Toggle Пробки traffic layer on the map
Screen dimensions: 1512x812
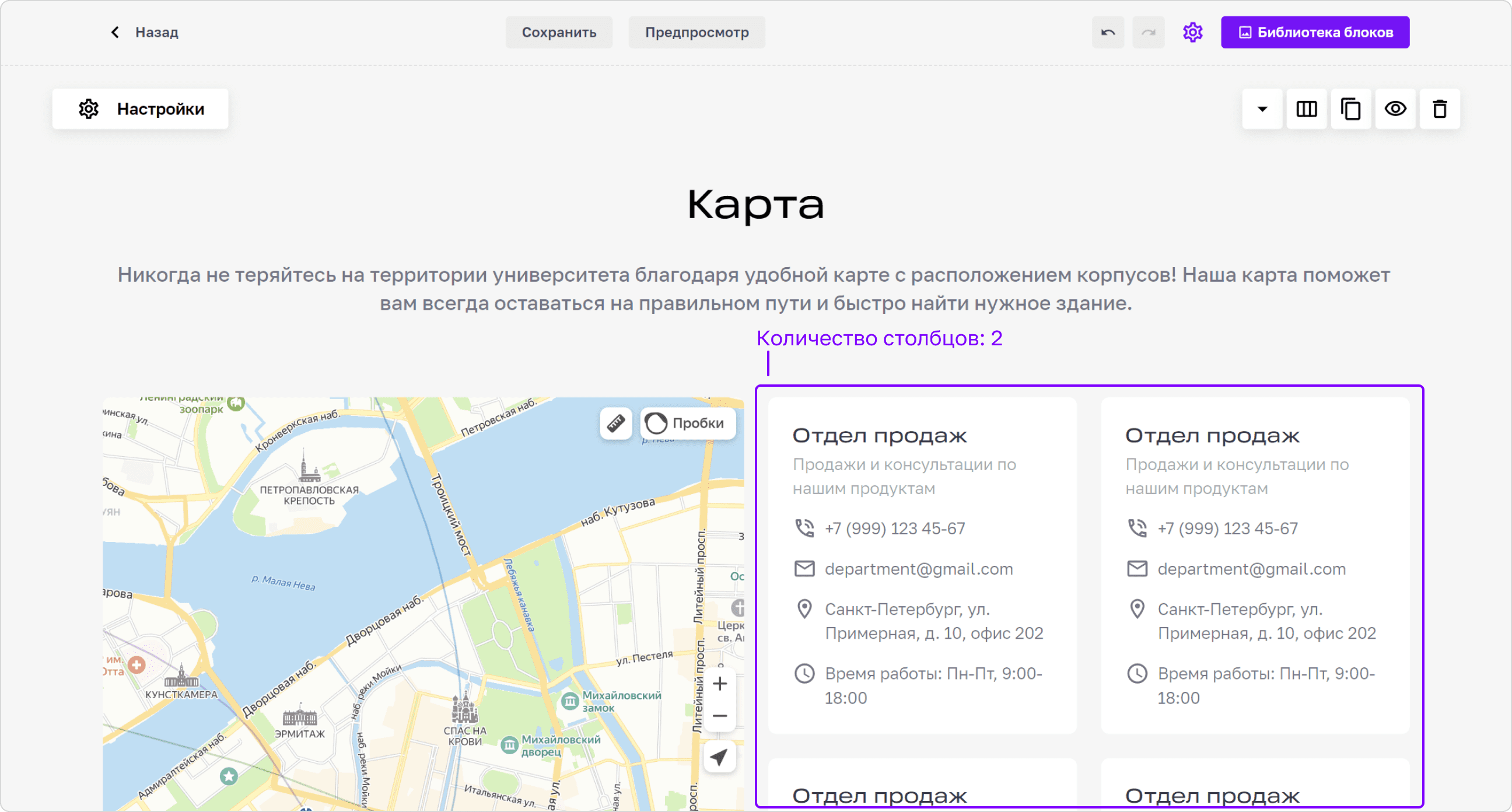tap(688, 423)
